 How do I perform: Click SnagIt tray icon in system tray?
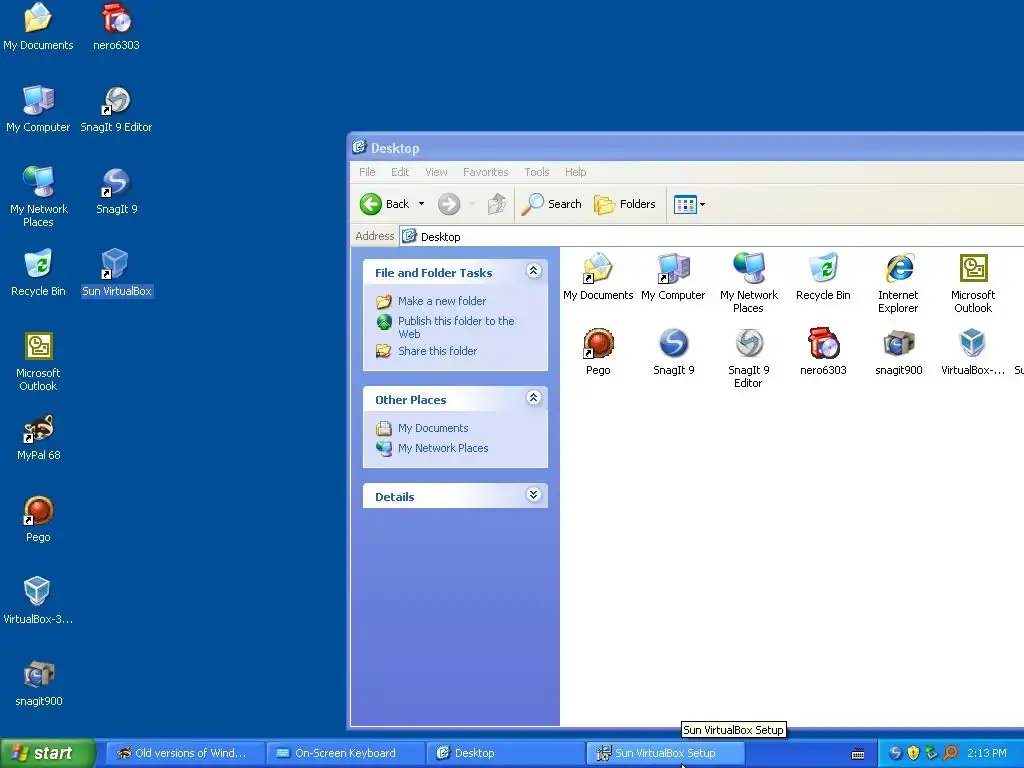(x=895, y=754)
